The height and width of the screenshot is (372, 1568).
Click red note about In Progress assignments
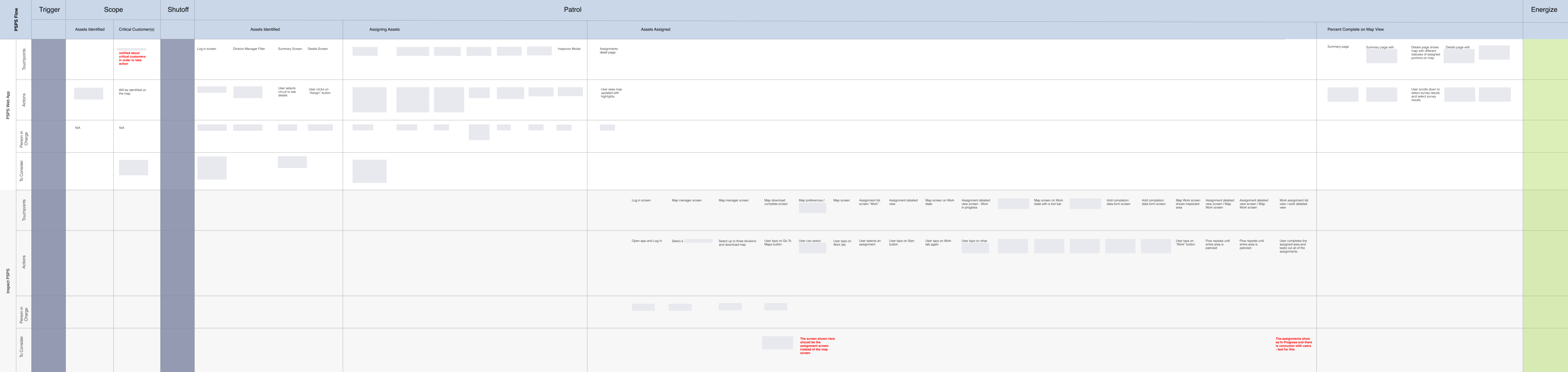pyautogui.click(x=1294, y=344)
